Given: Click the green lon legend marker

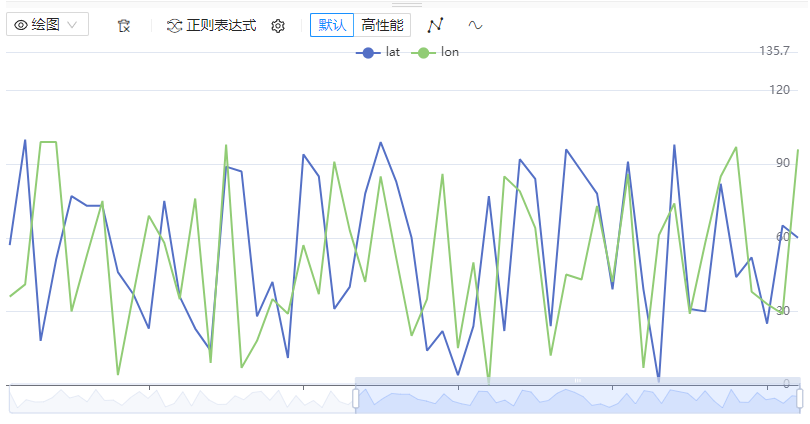Looking at the screenshot, I should 424,52.
